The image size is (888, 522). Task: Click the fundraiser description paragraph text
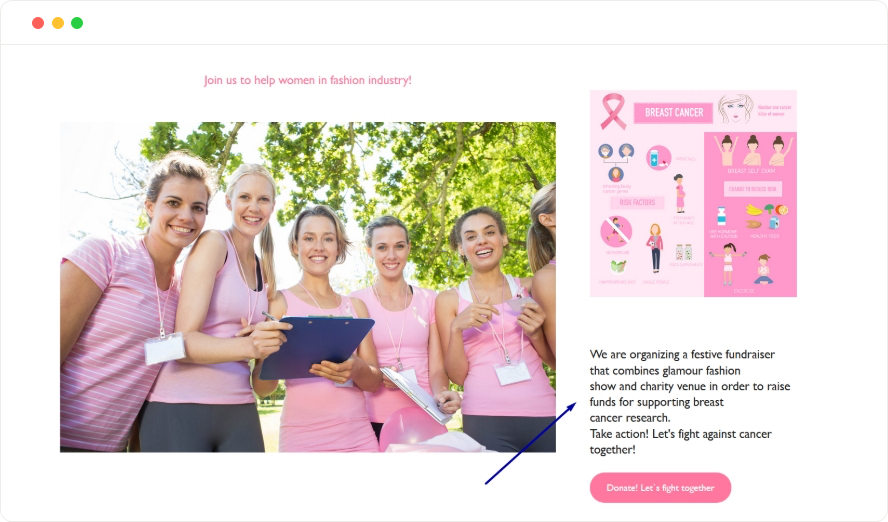point(690,402)
